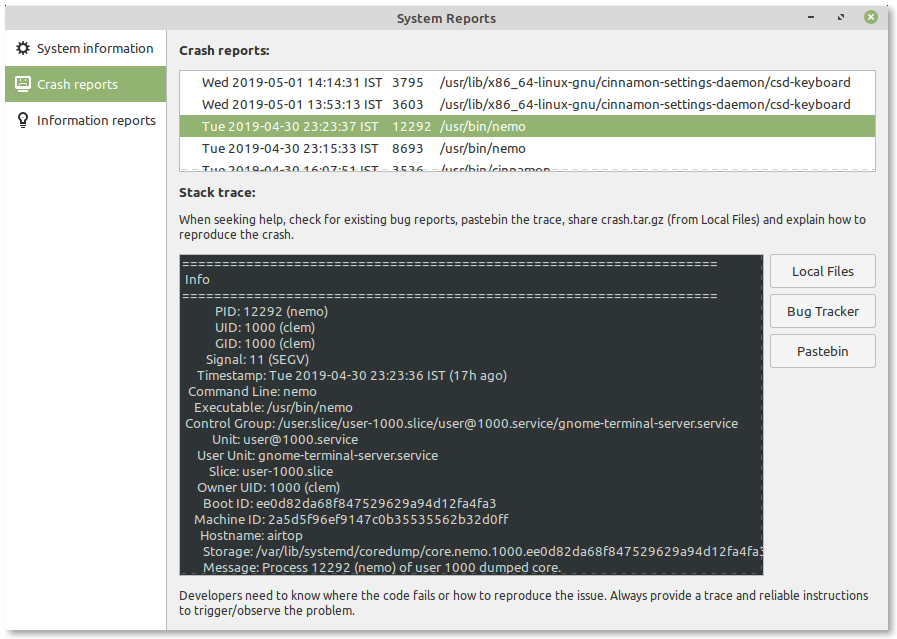Click the lightbulb icon beside Information reports
The height and width of the screenshot is (639, 897).
click(x=22, y=119)
